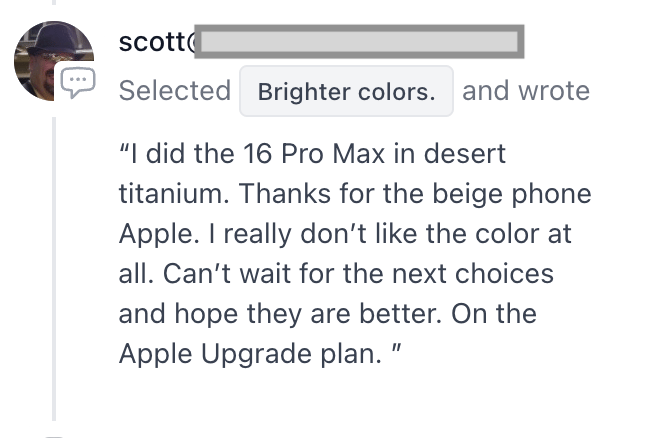Click the "Selected" label text

[x=175, y=91]
